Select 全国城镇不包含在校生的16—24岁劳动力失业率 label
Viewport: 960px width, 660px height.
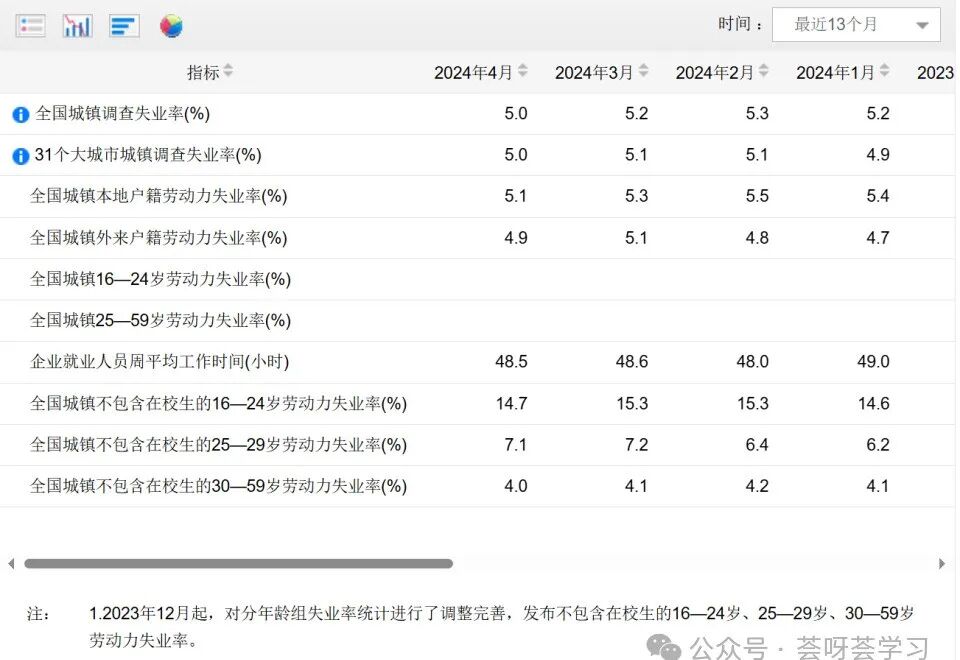point(219,403)
